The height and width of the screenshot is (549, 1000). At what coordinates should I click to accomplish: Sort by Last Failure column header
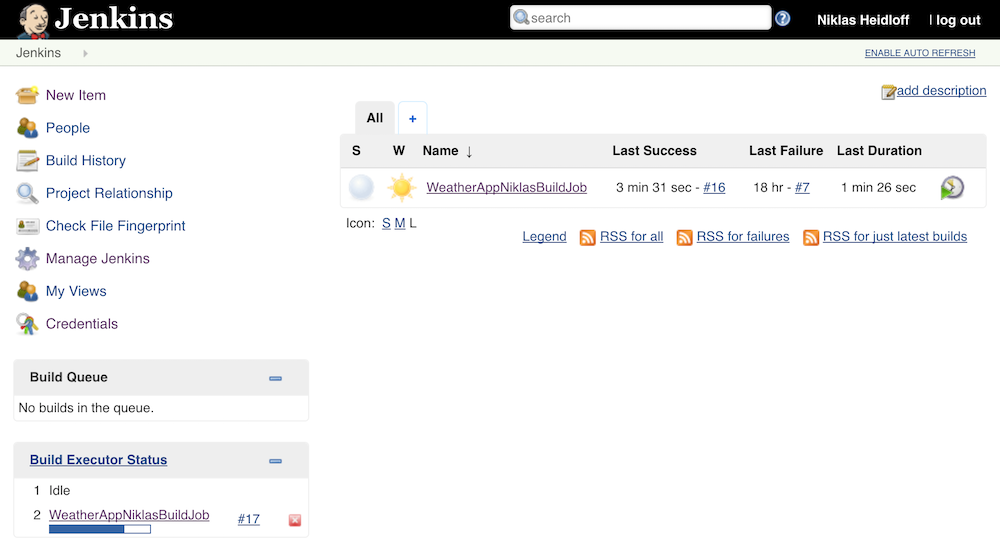[786, 151]
